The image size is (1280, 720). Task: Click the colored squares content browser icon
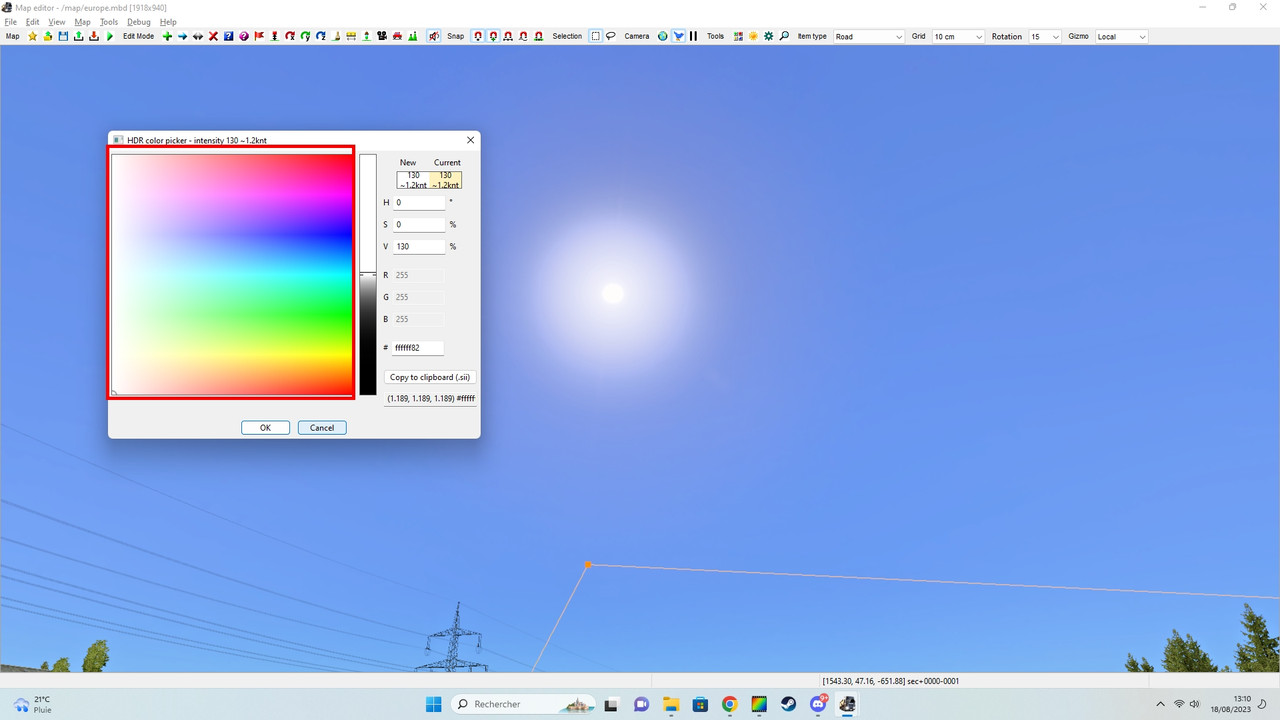pos(738,36)
